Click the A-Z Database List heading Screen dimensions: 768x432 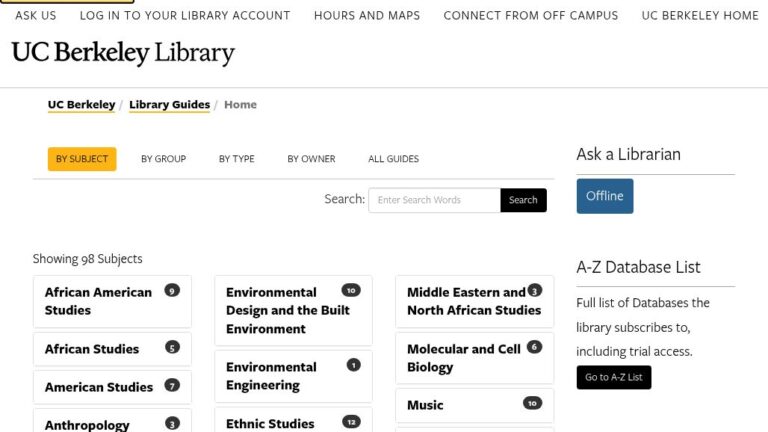pos(638,267)
